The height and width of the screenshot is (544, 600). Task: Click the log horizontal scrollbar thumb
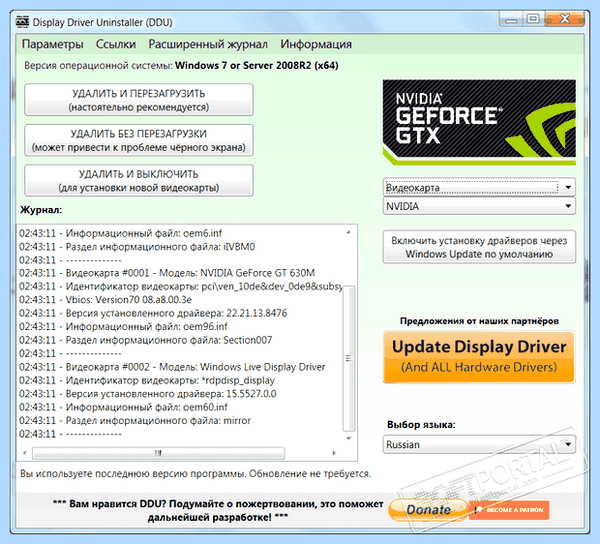point(158,453)
